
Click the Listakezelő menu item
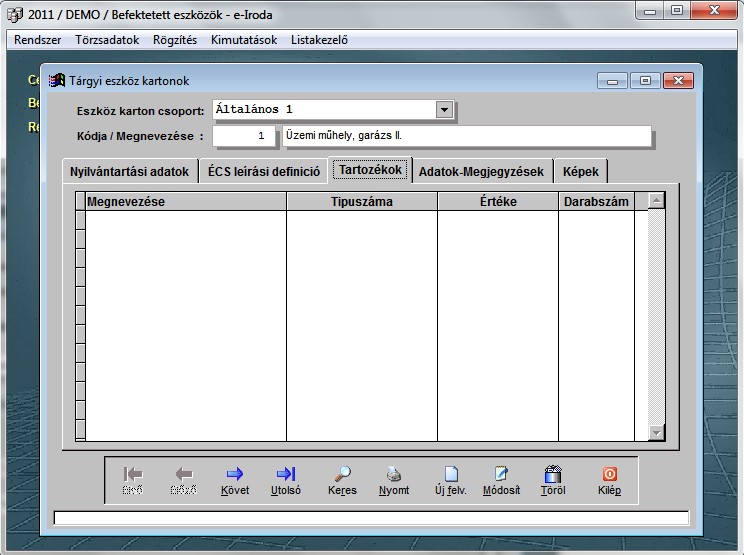pos(319,40)
